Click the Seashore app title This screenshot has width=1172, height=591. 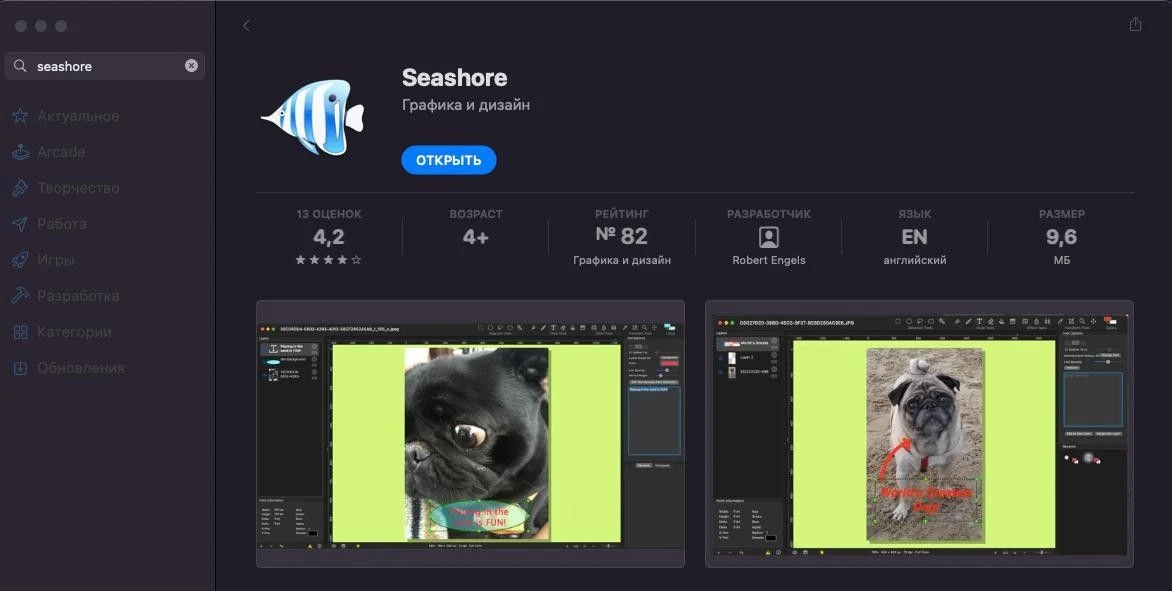click(454, 78)
